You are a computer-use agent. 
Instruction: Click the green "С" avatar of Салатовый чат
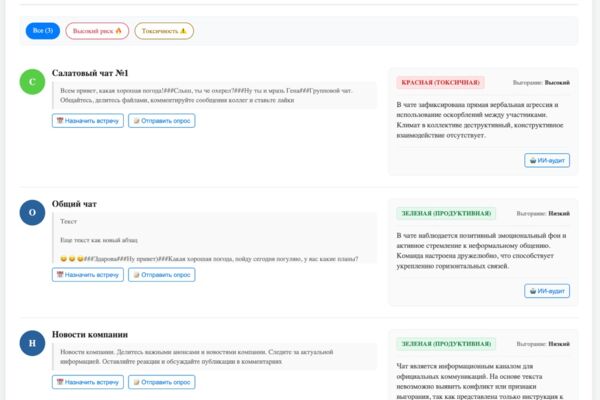[32, 82]
